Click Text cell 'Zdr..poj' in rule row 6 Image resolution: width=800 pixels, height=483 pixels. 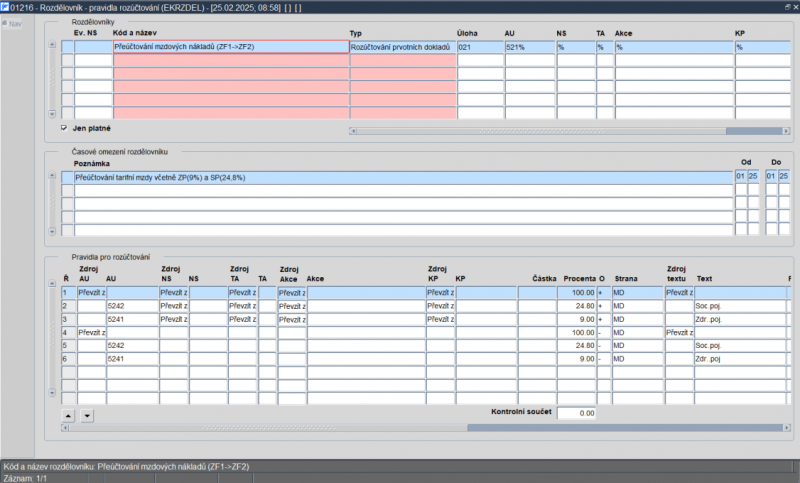coord(740,359)
